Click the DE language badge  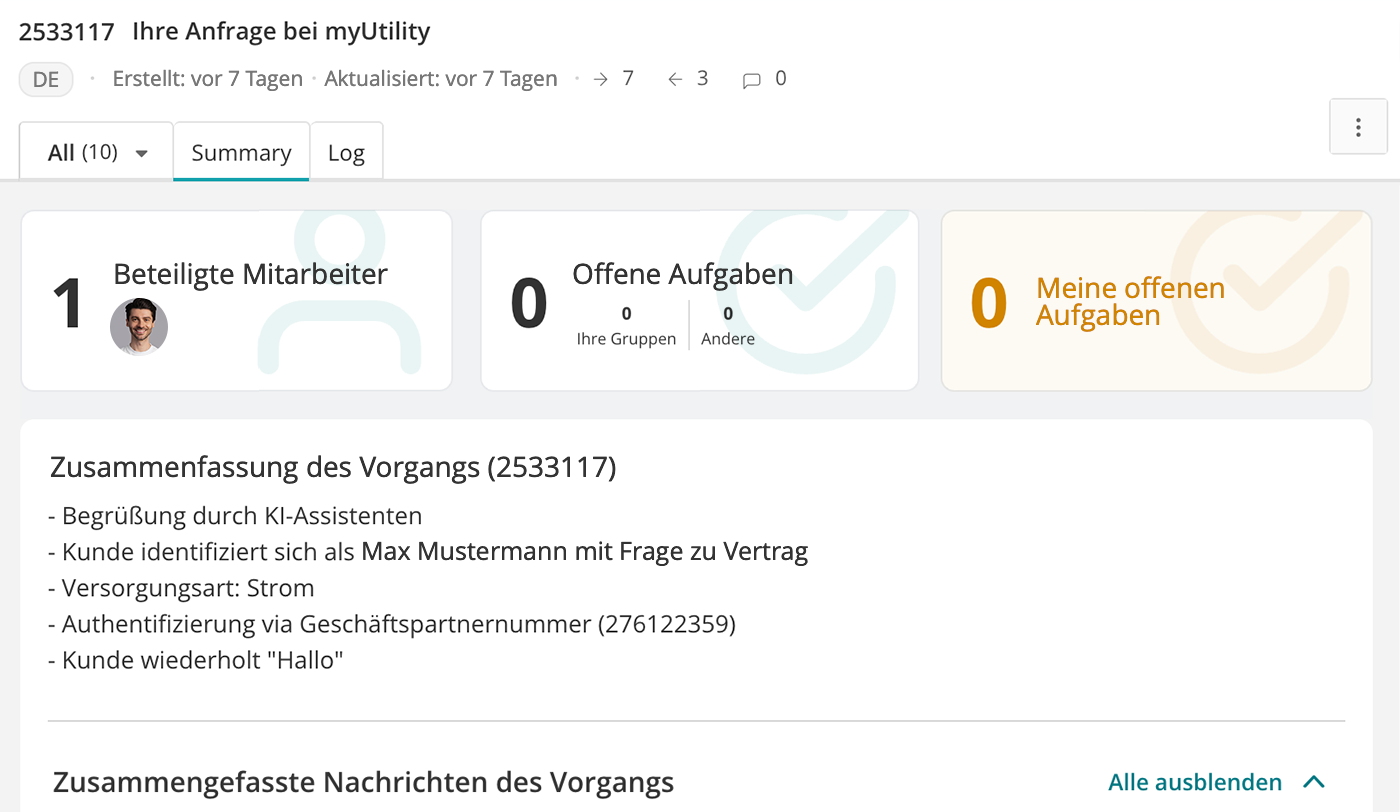[x=45, y=78]
